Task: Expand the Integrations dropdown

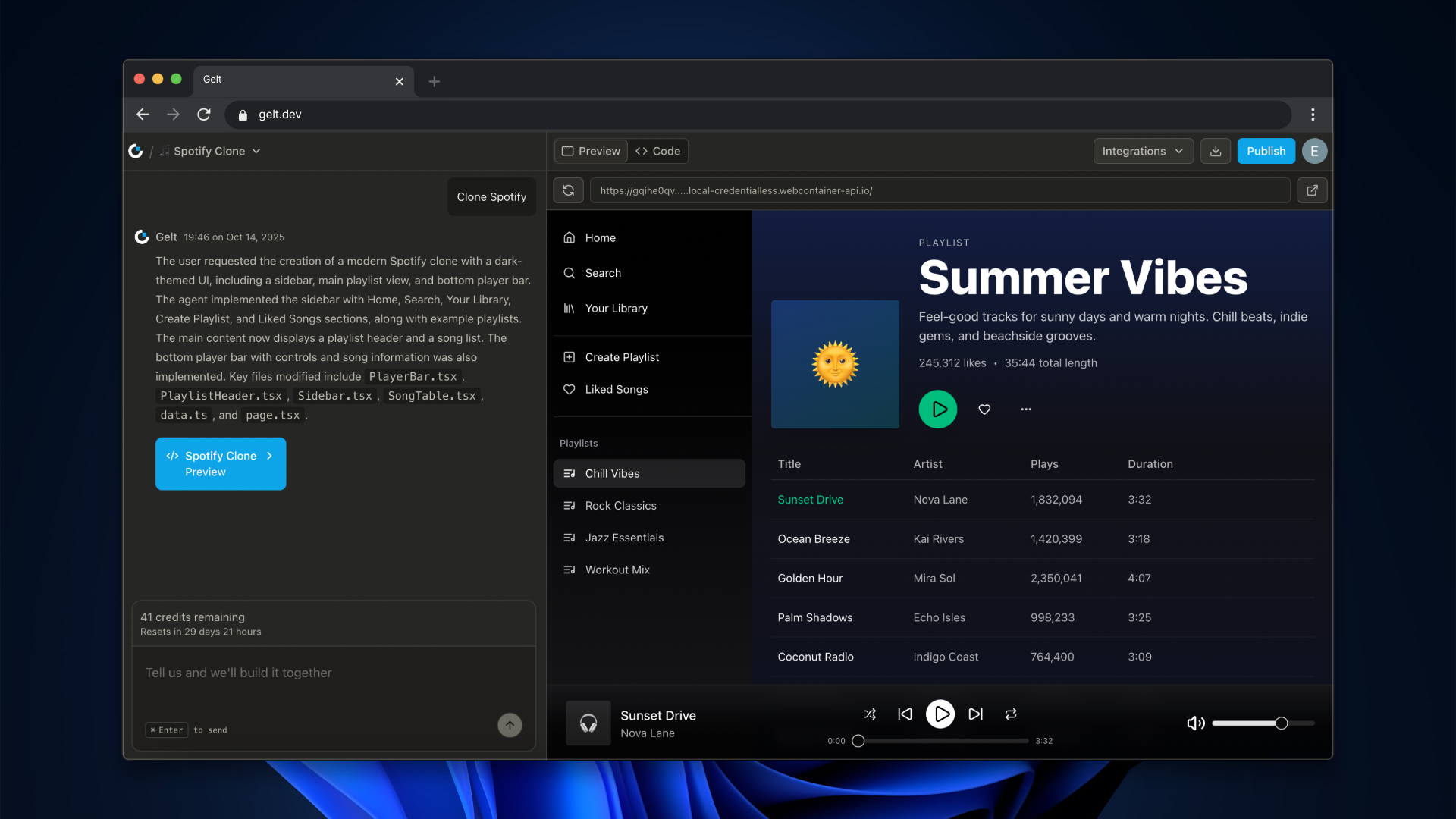Action: pos(1143,151)
